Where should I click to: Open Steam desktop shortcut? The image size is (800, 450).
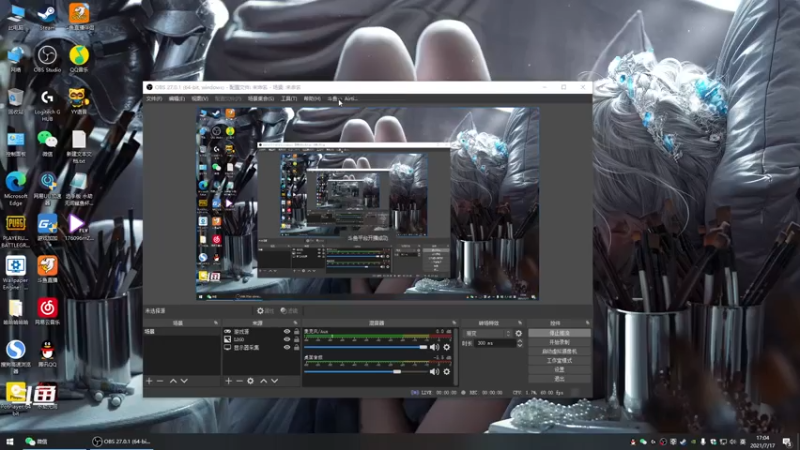[x=47, y=17]
